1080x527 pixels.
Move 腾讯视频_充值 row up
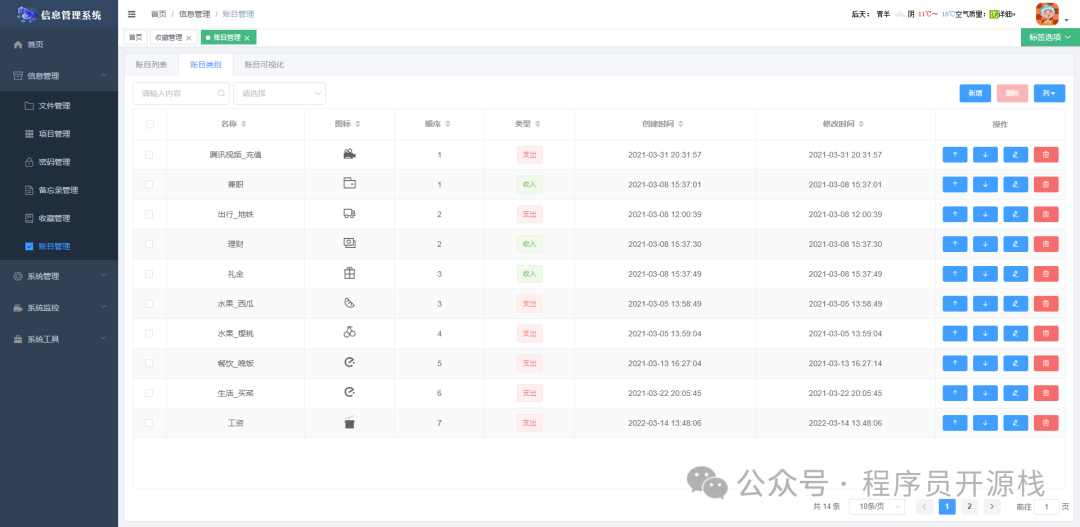[x=955, y=155]
